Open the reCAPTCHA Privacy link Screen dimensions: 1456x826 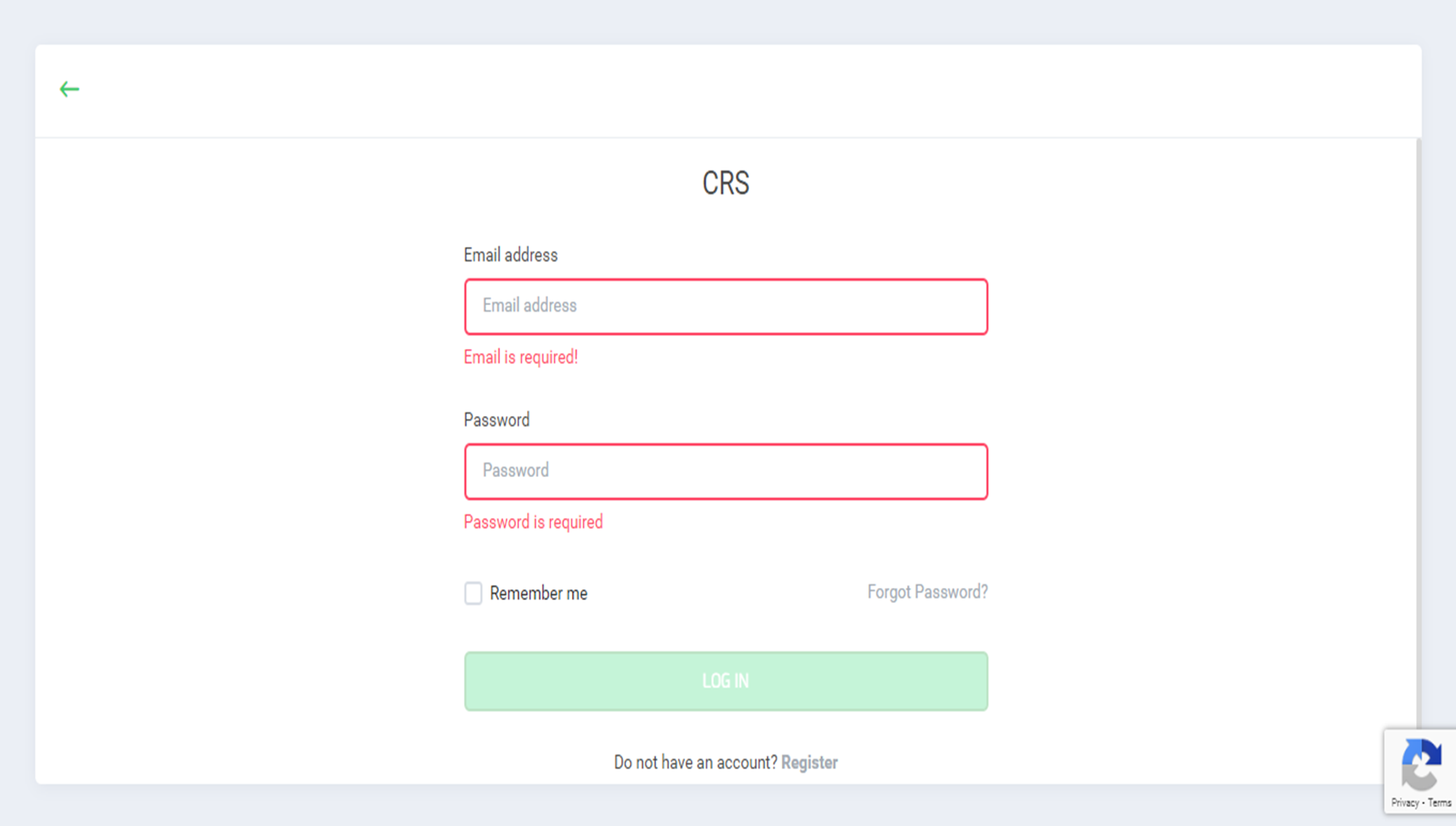point(1404,803)
